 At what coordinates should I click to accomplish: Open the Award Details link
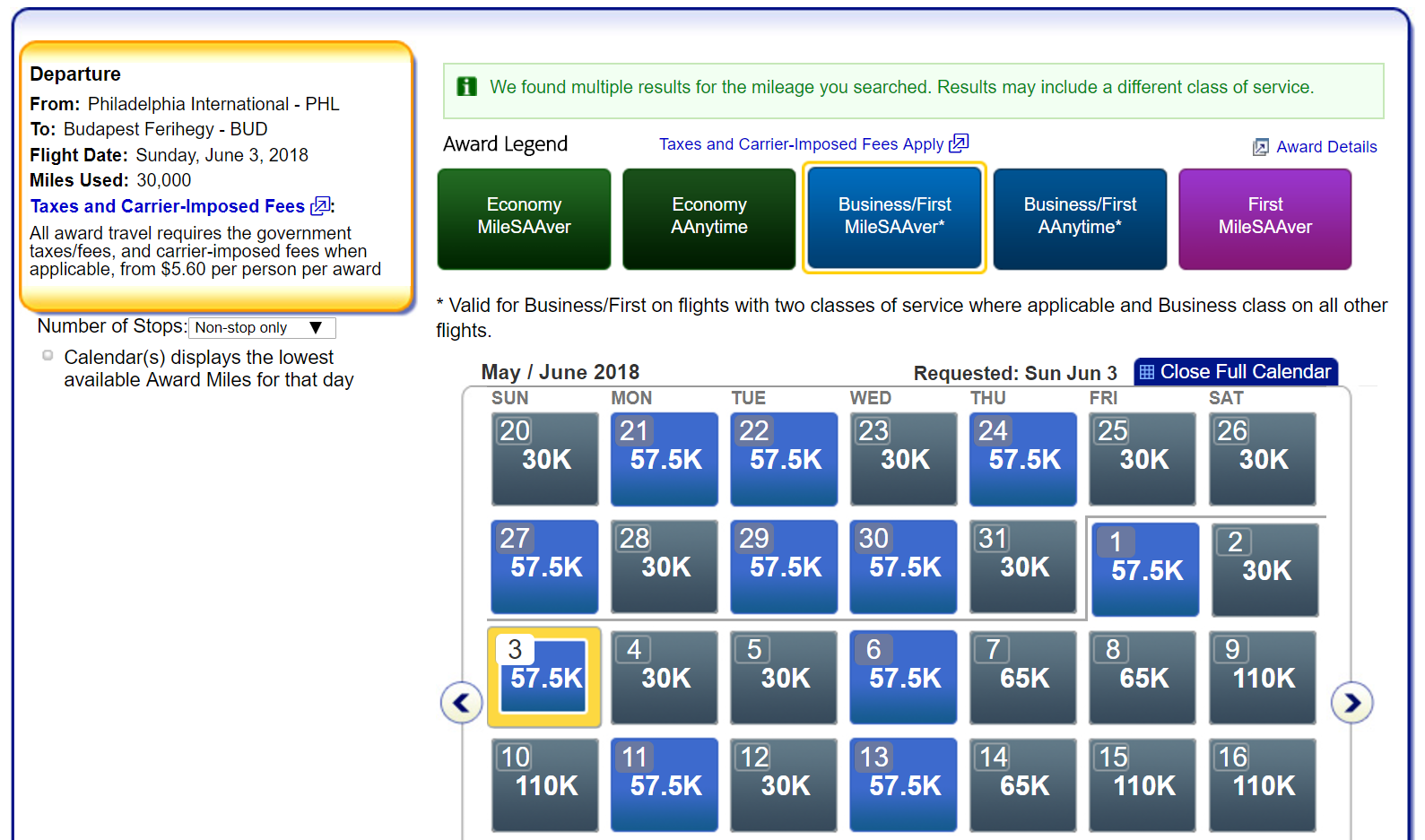pos(1325,147)
